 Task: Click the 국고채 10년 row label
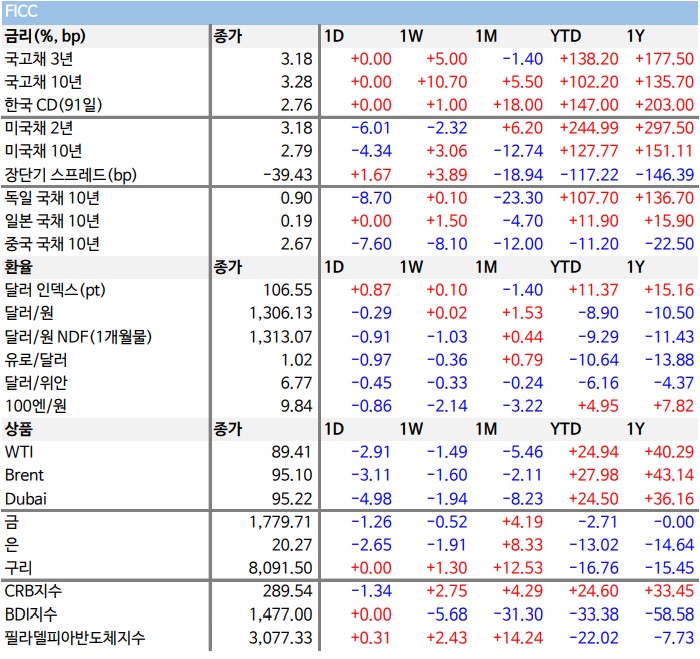click(43, 82)
